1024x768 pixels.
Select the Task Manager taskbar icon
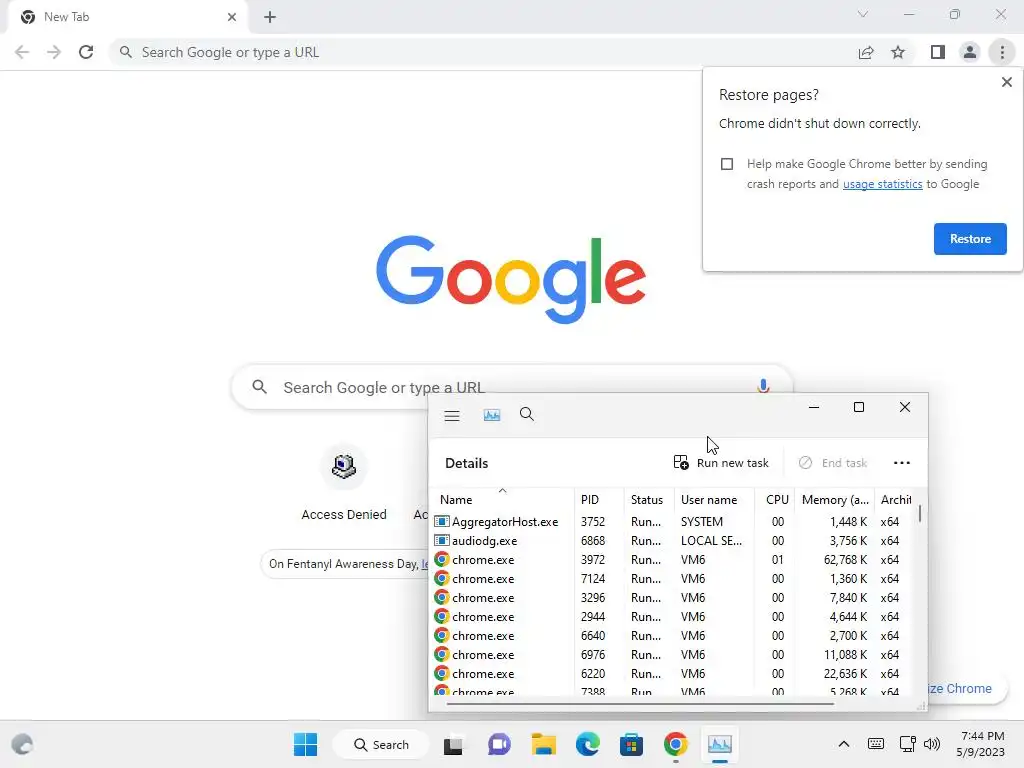click(720, 744)
